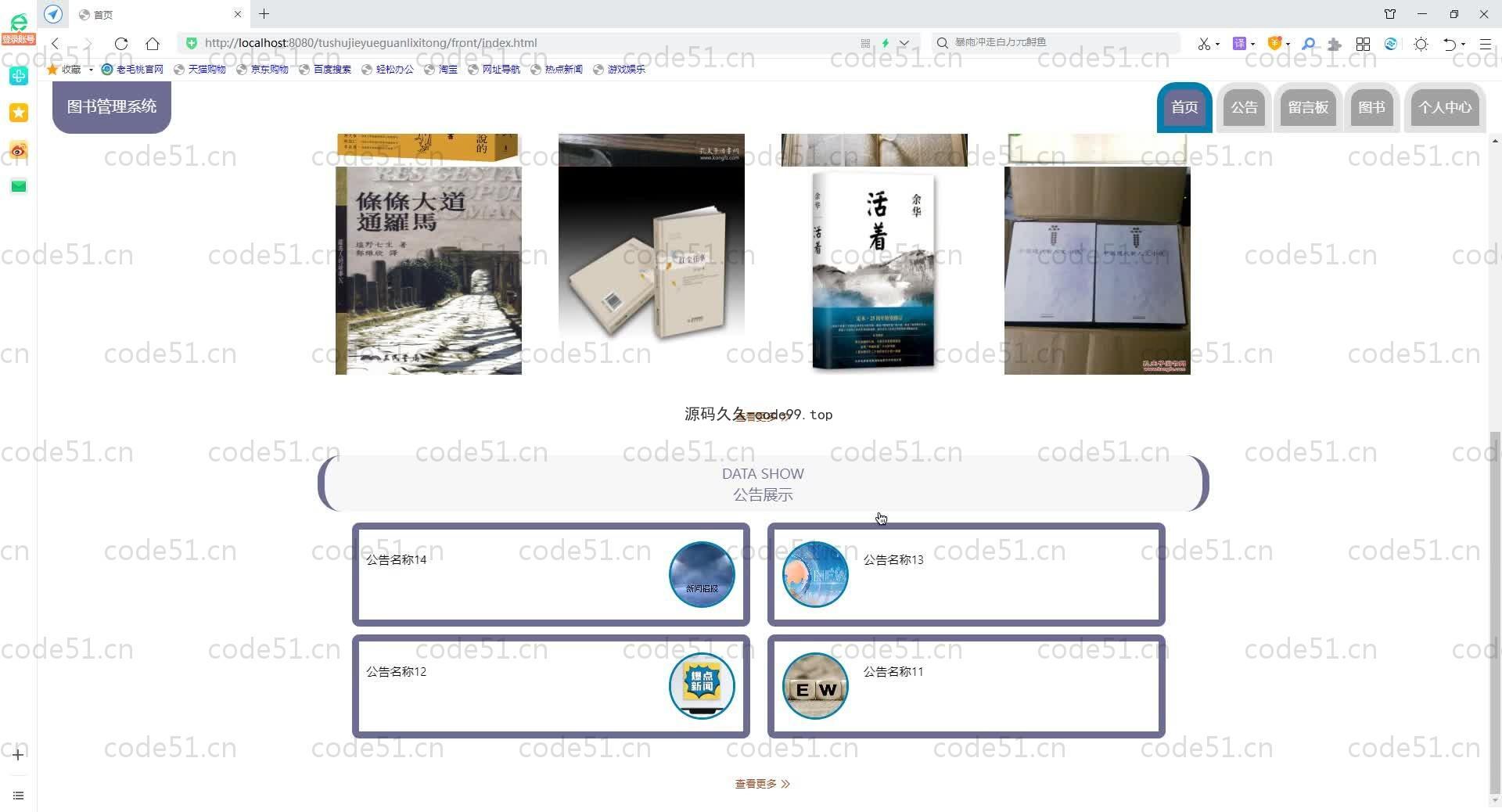Open the scissors screenshot tool dropdown arrow
Viewport: 1502px width, 812px height.
1218,45
